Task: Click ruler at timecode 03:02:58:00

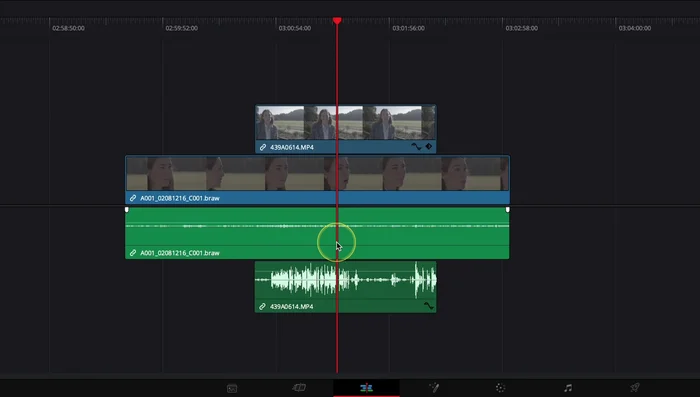Action: tap(521, 28)
